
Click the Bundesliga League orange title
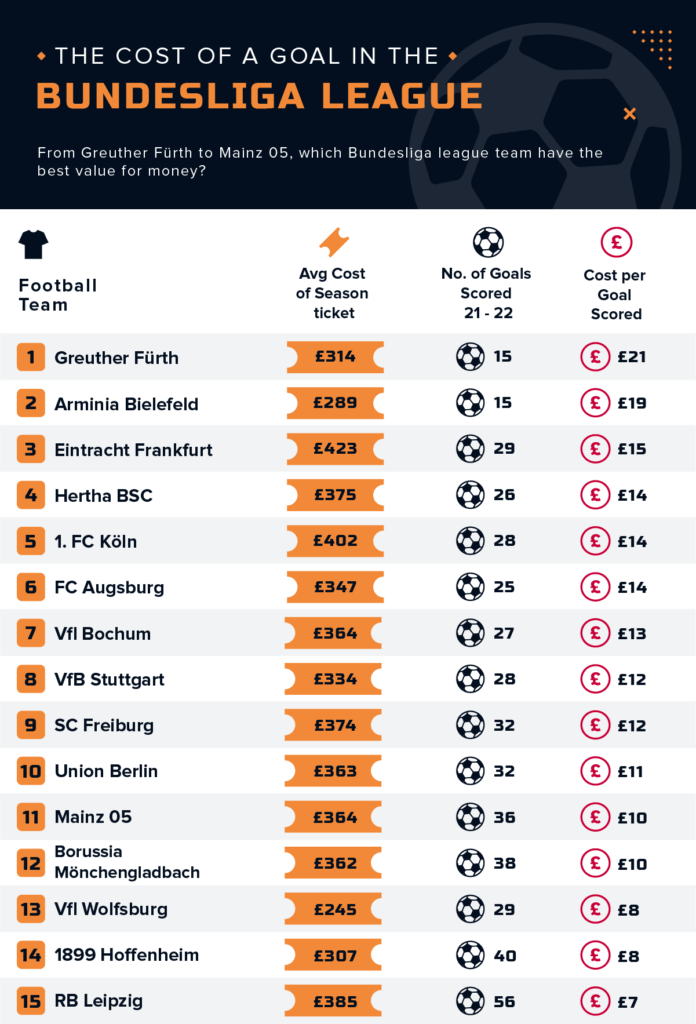point(260,96)
